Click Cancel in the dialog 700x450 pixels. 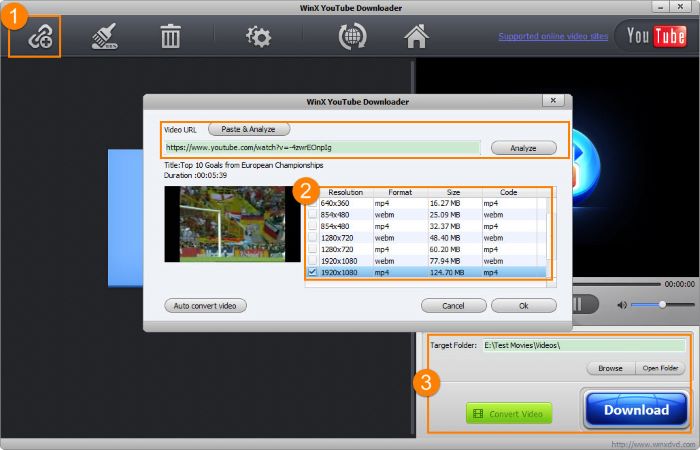[x=454, y=306]
